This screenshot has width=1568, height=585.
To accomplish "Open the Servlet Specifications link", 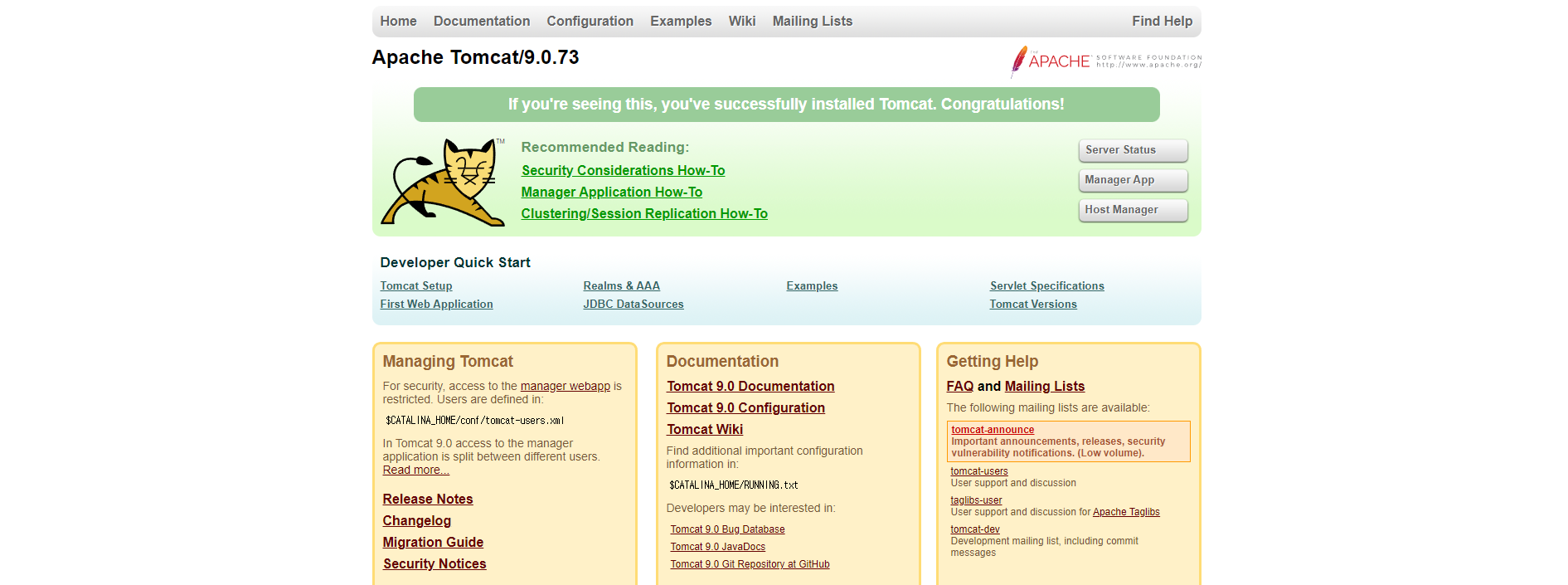I will point(1046,286).
